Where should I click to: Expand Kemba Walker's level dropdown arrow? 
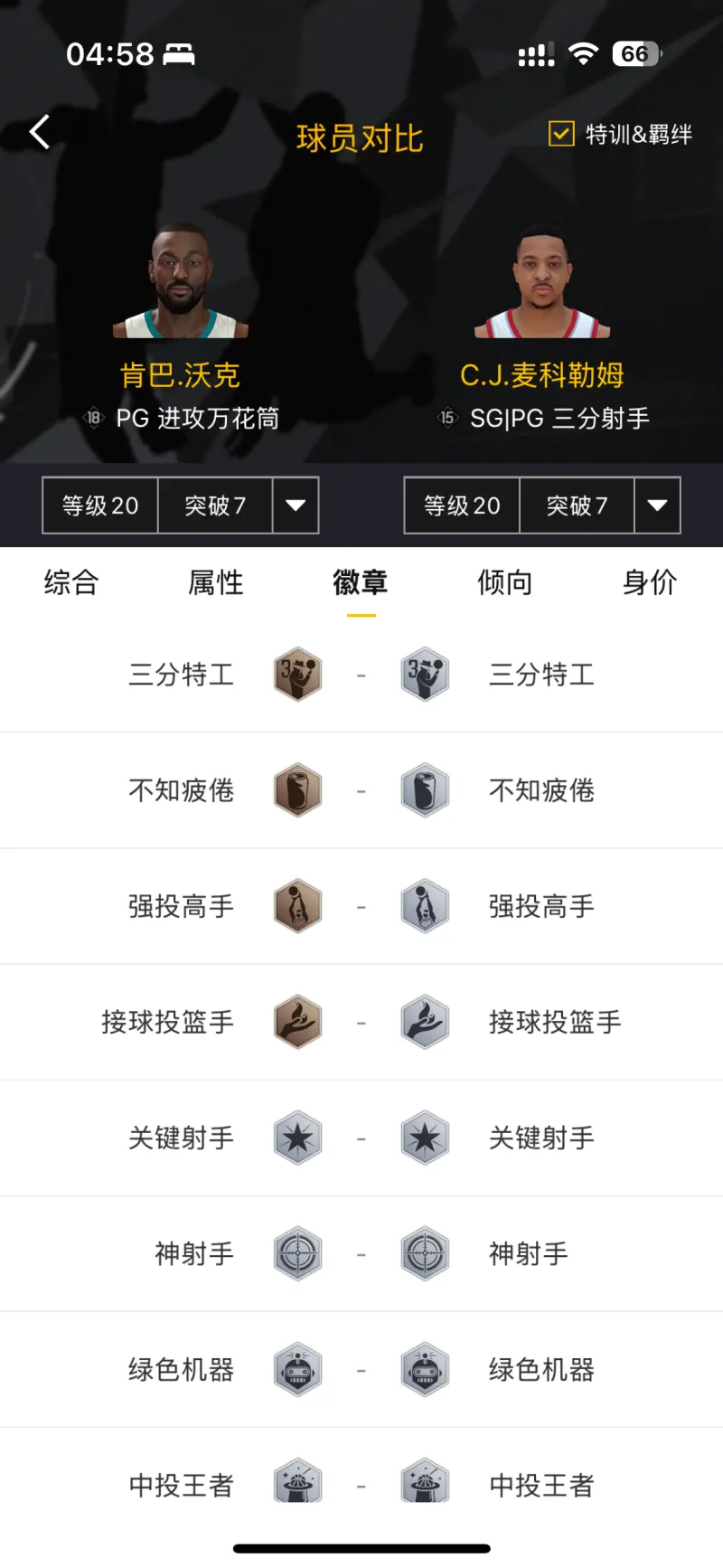[296, 505]
